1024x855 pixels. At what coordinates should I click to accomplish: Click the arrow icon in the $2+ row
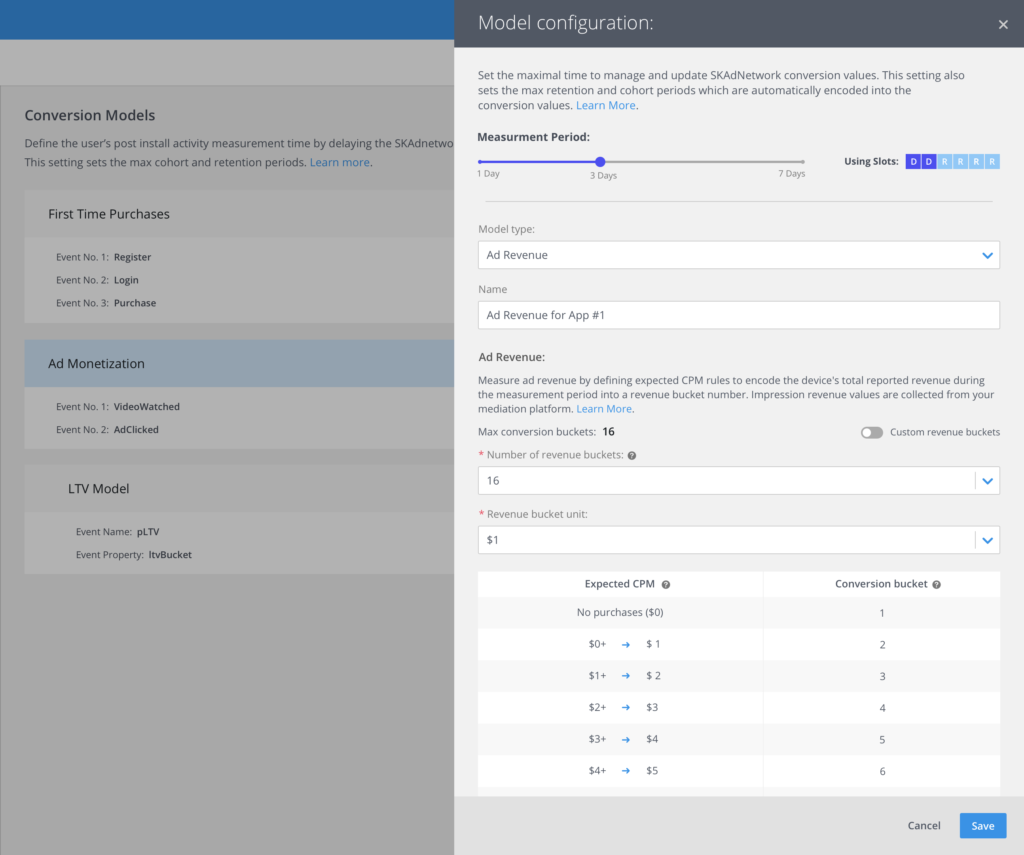coord(626,707)
